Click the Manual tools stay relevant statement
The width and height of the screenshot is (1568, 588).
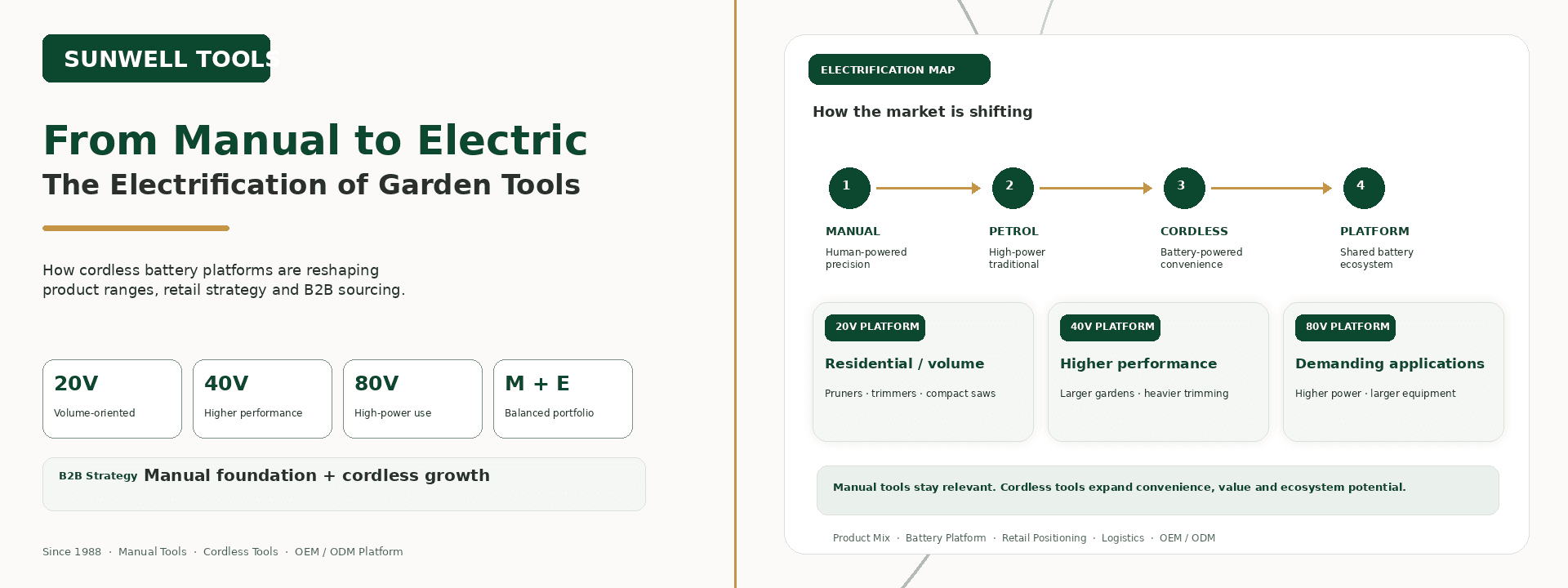click(1119, 488)
